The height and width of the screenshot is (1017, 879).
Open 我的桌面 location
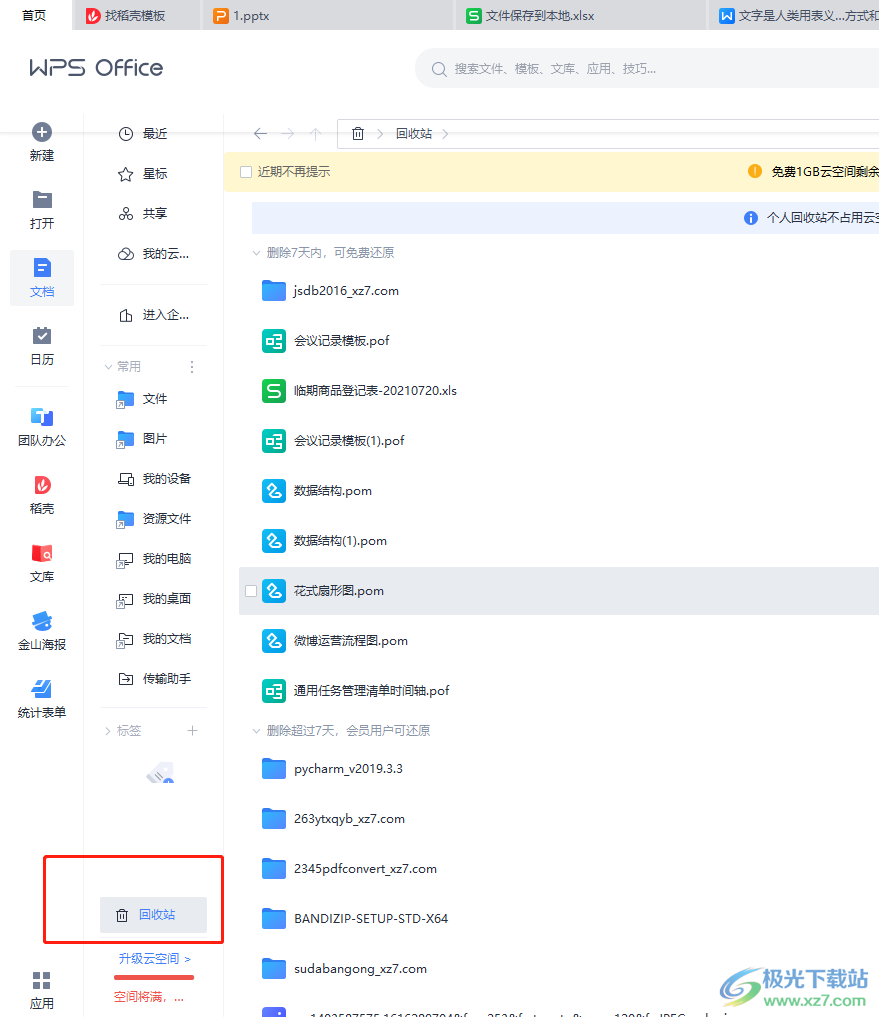point(154,599)
